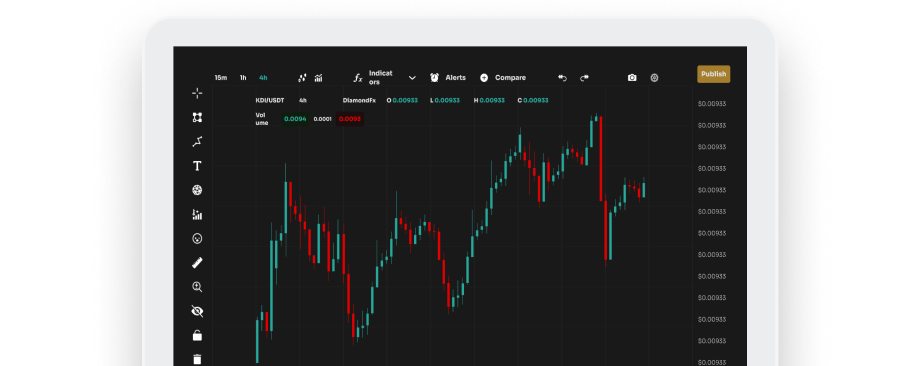Change the candlestick chart type icon
This screenshot has width=920, height=366.
click(302, 77)
